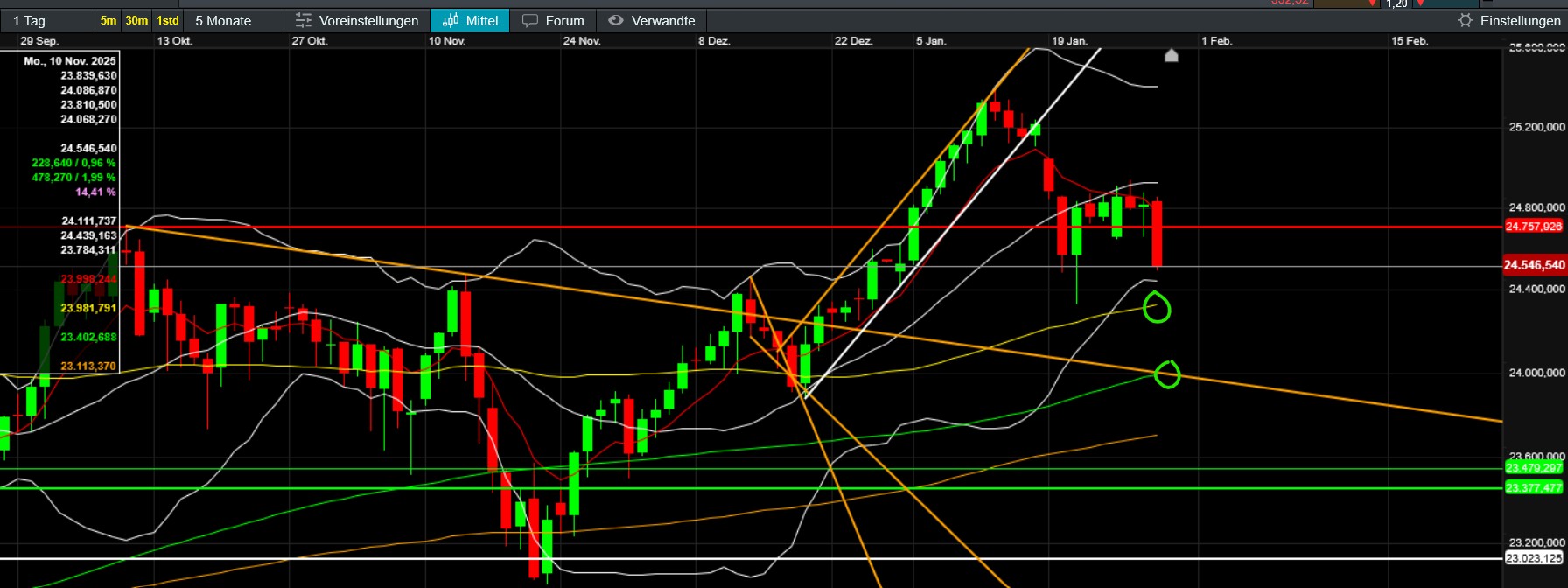
Task: Click the 23.200,000 price axis label
Action: click(x=1537, y=542)
